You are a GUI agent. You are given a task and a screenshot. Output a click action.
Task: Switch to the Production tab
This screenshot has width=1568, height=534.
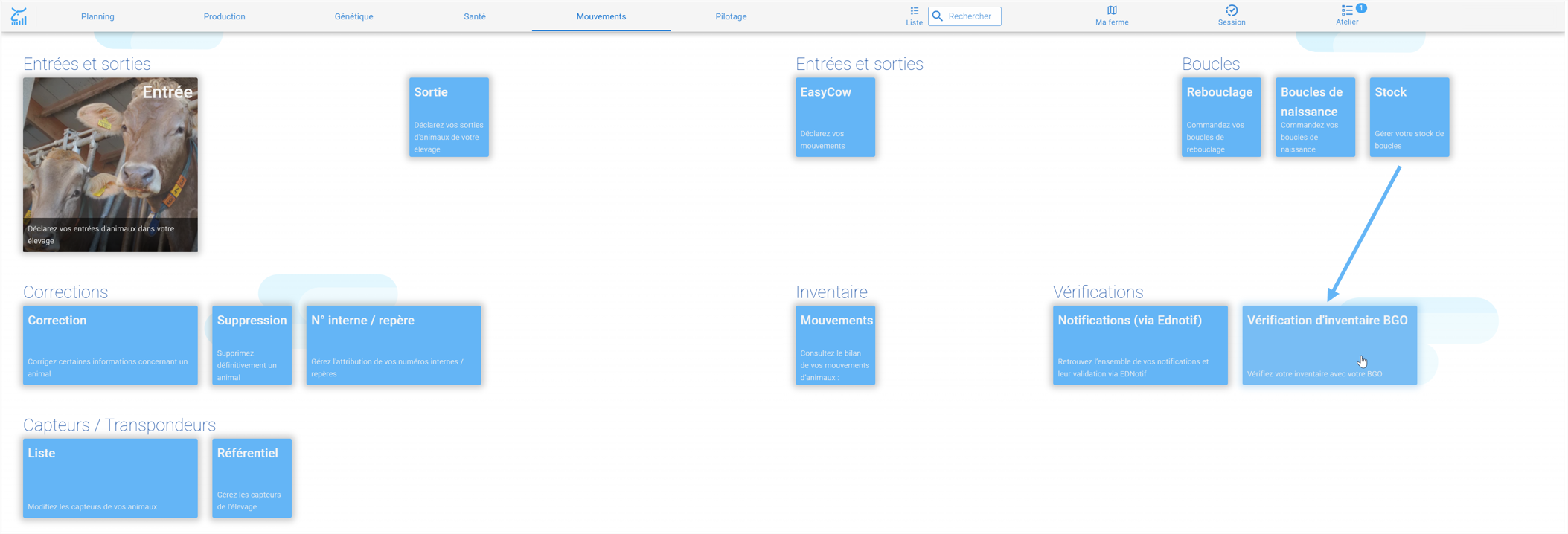pos(224,16)
